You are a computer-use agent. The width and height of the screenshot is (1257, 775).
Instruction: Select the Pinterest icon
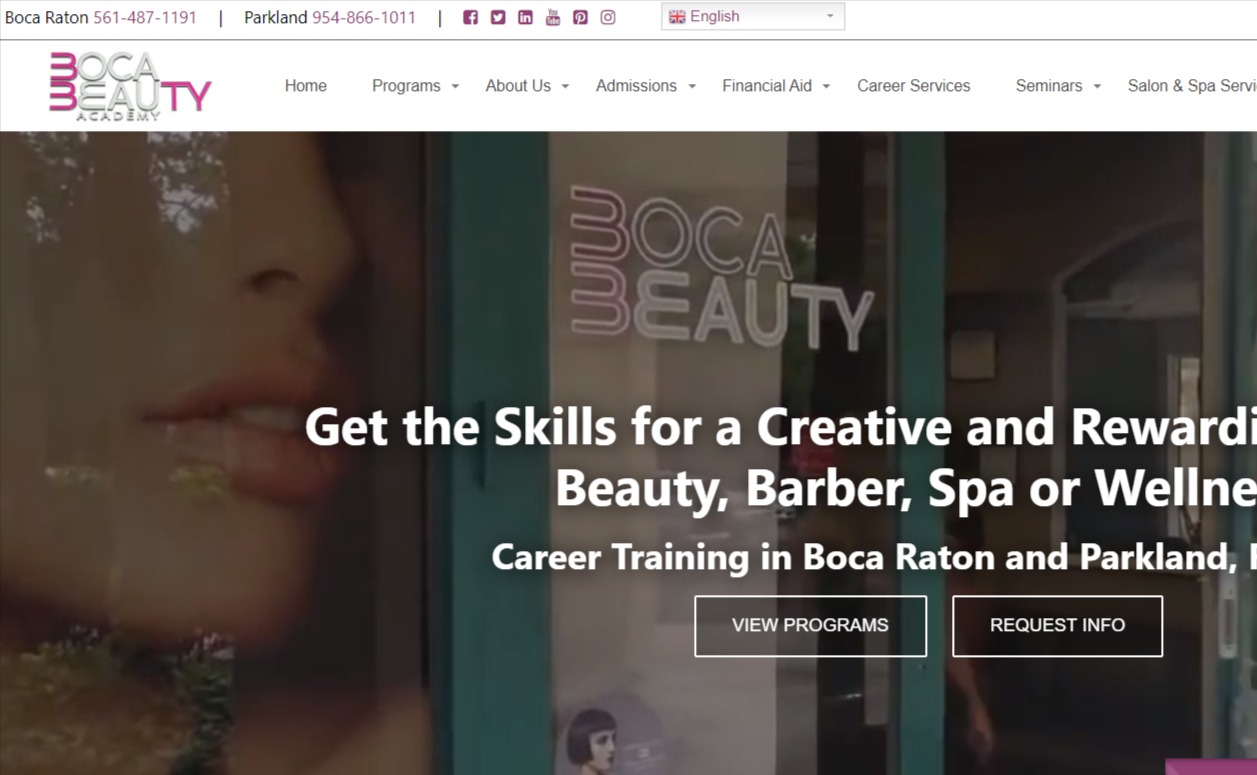tap(580, 17)
